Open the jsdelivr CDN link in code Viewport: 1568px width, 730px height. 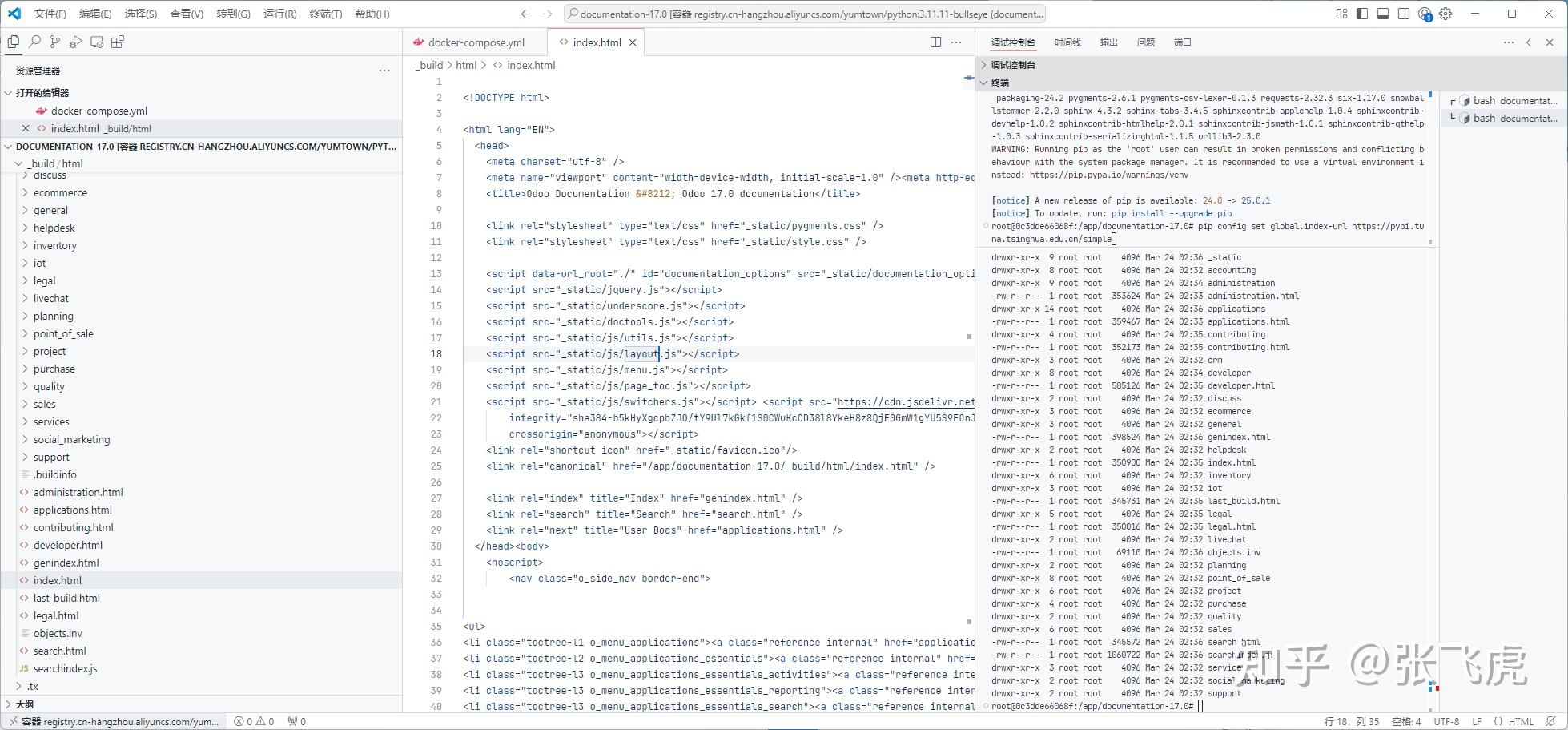[x=906, y=402]
